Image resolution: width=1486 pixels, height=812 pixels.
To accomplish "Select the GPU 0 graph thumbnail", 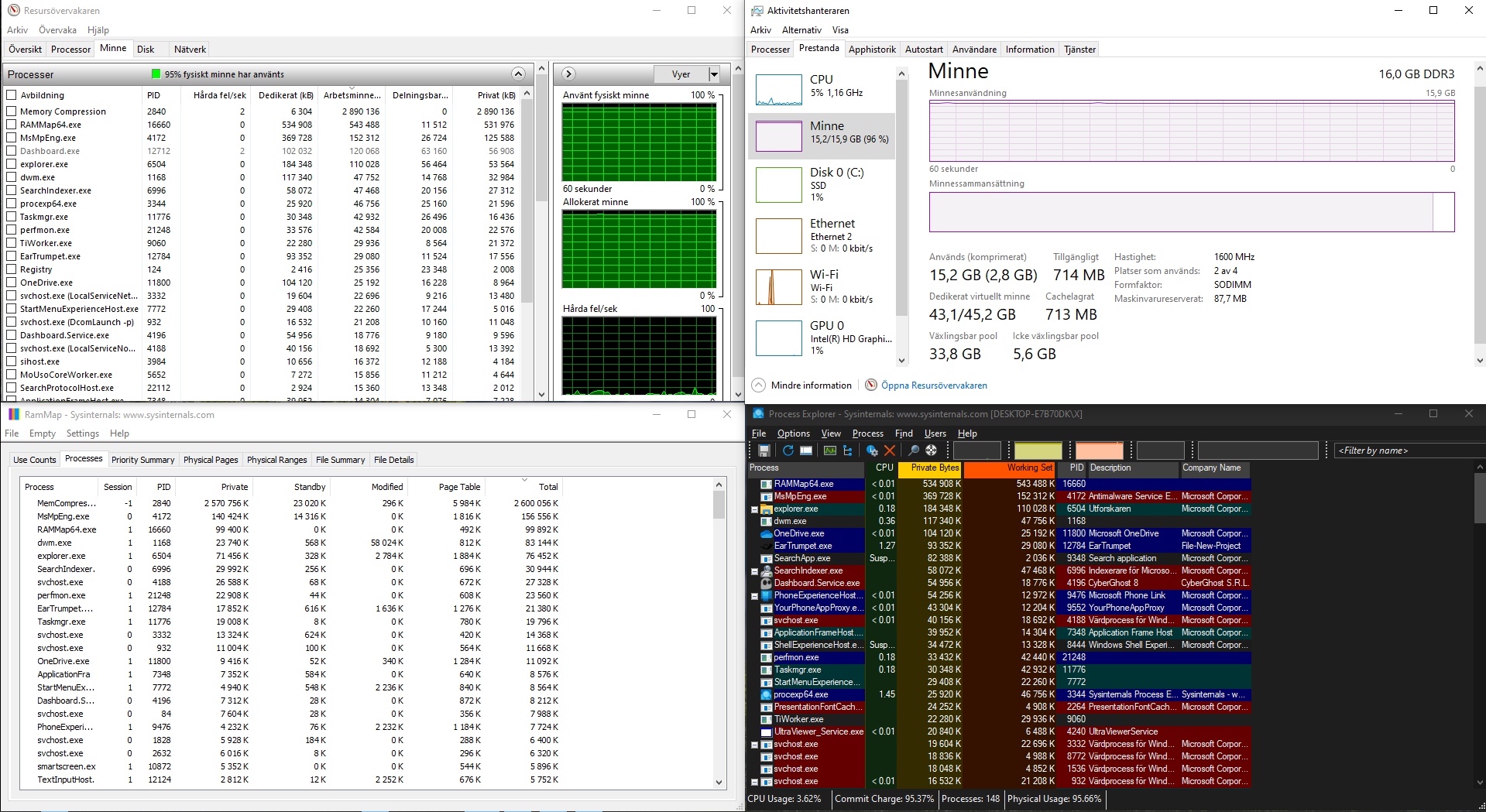I will coord(778,338).
